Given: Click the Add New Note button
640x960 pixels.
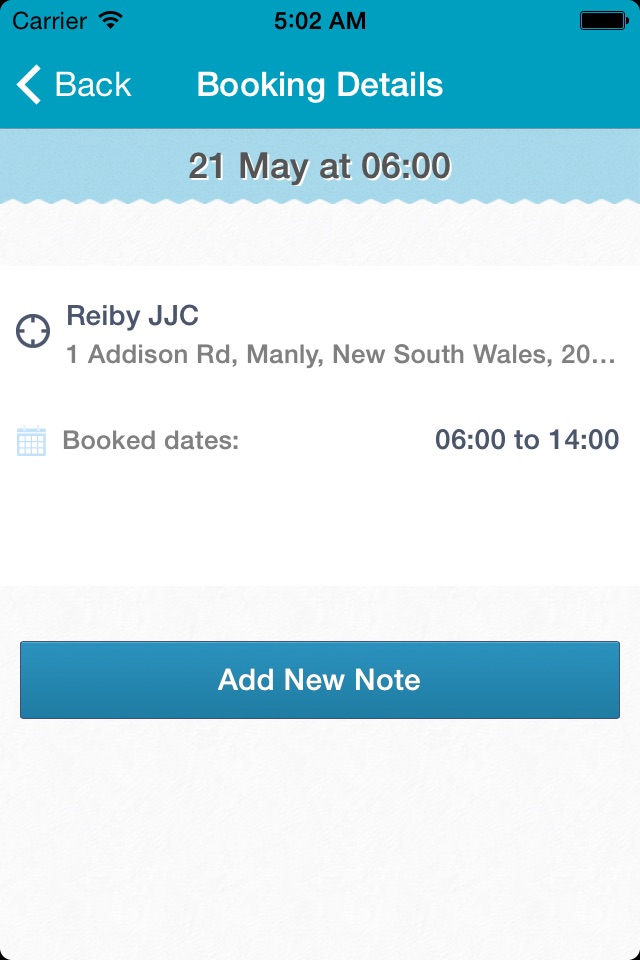Looking at the screenshot, I should (320, 680).
